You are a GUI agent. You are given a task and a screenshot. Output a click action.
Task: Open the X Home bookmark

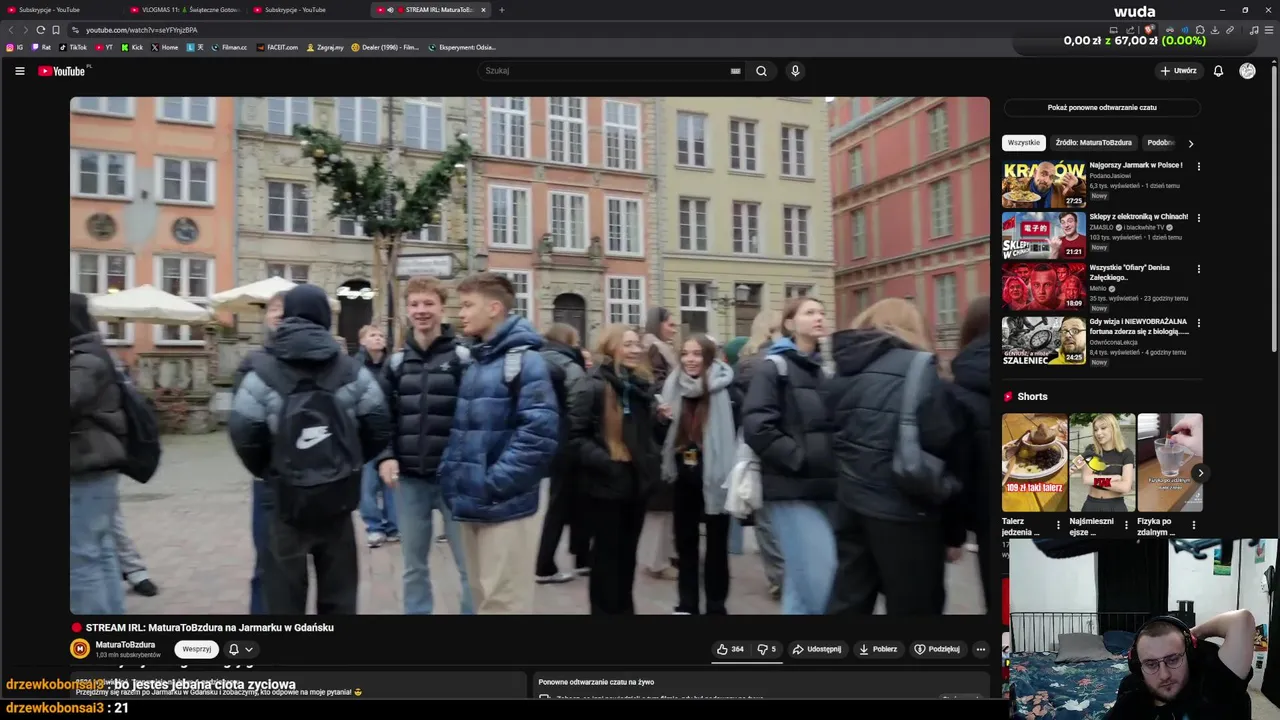[x=165, y=47]
